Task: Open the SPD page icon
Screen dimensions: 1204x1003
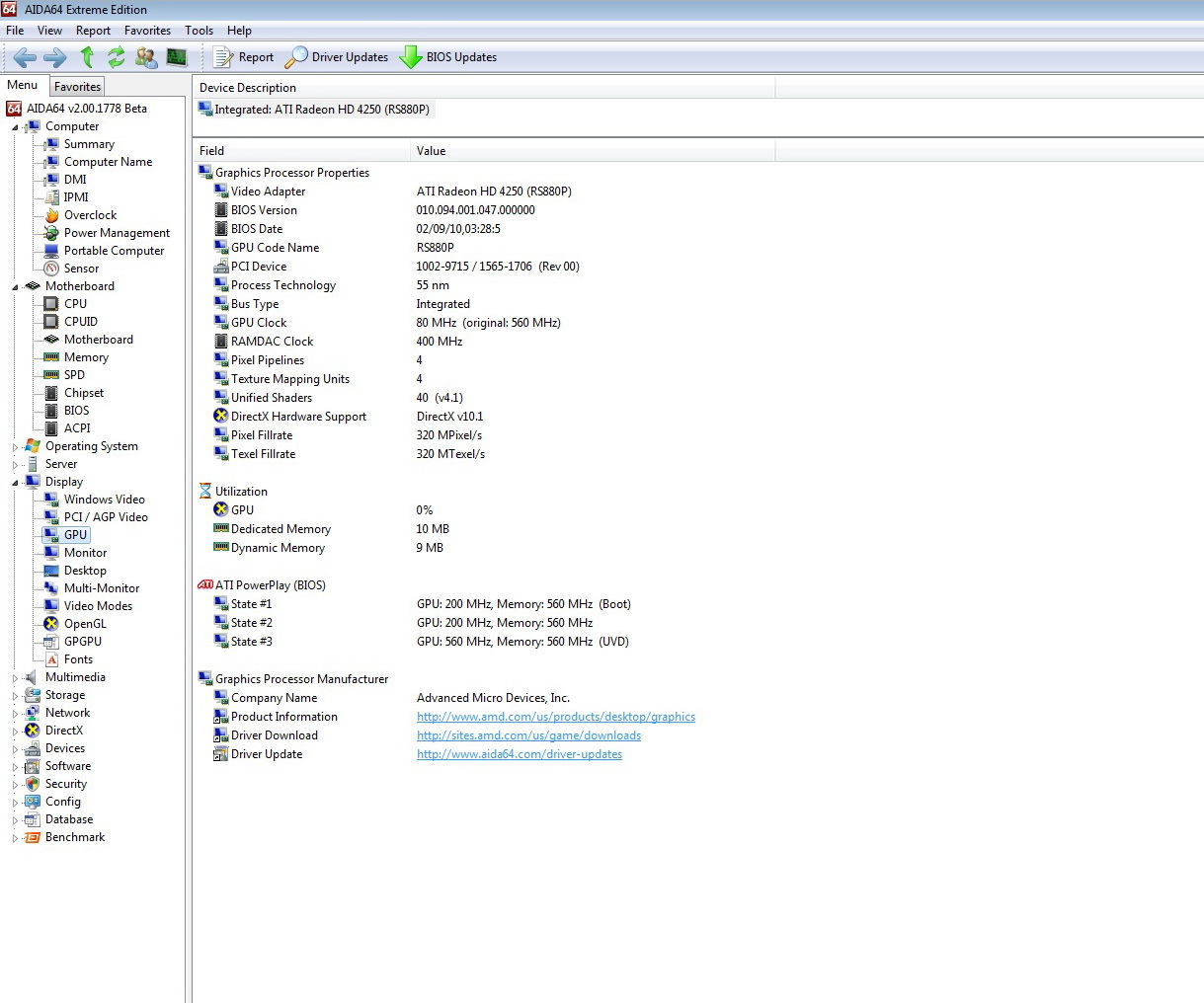Action: (x=51, y=375)
